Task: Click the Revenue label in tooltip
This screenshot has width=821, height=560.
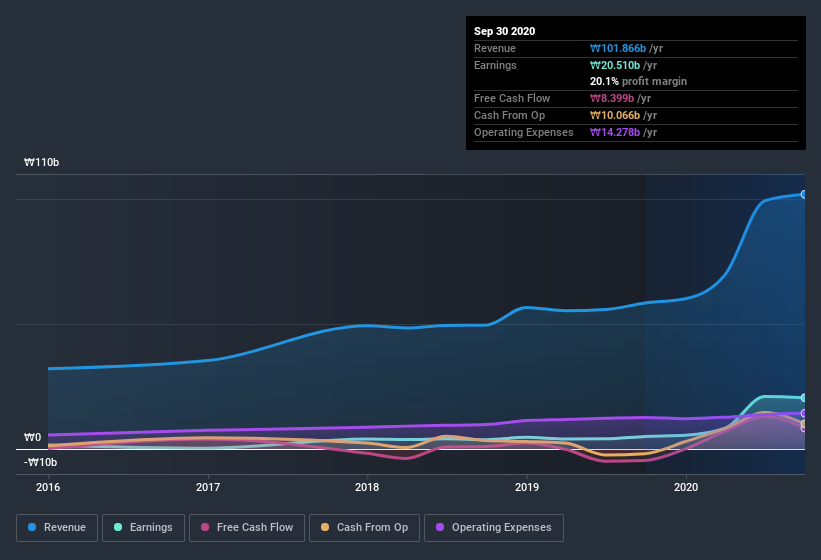Action: coord(495,48)
